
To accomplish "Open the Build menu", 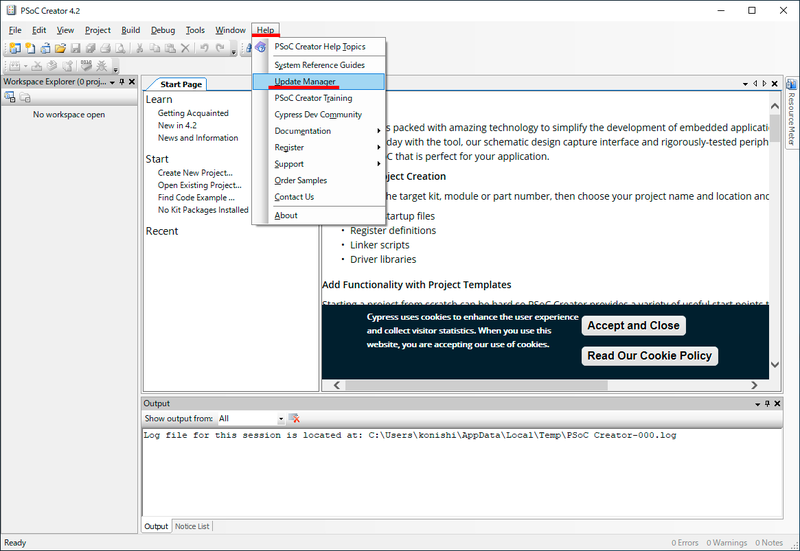I will coord(131,30).
